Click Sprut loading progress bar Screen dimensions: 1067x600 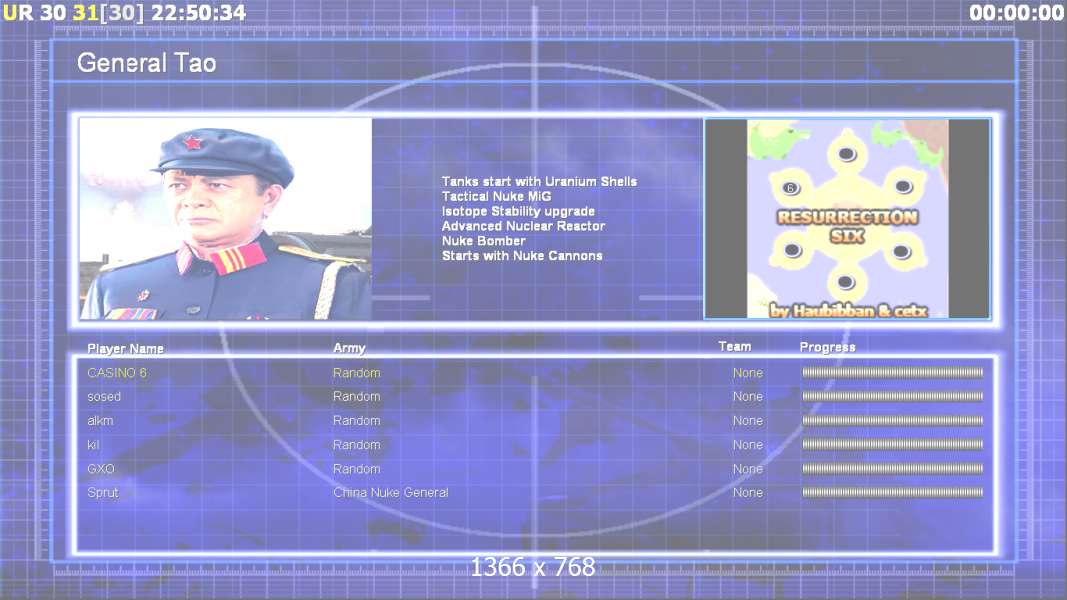click(x=892, y=493)
